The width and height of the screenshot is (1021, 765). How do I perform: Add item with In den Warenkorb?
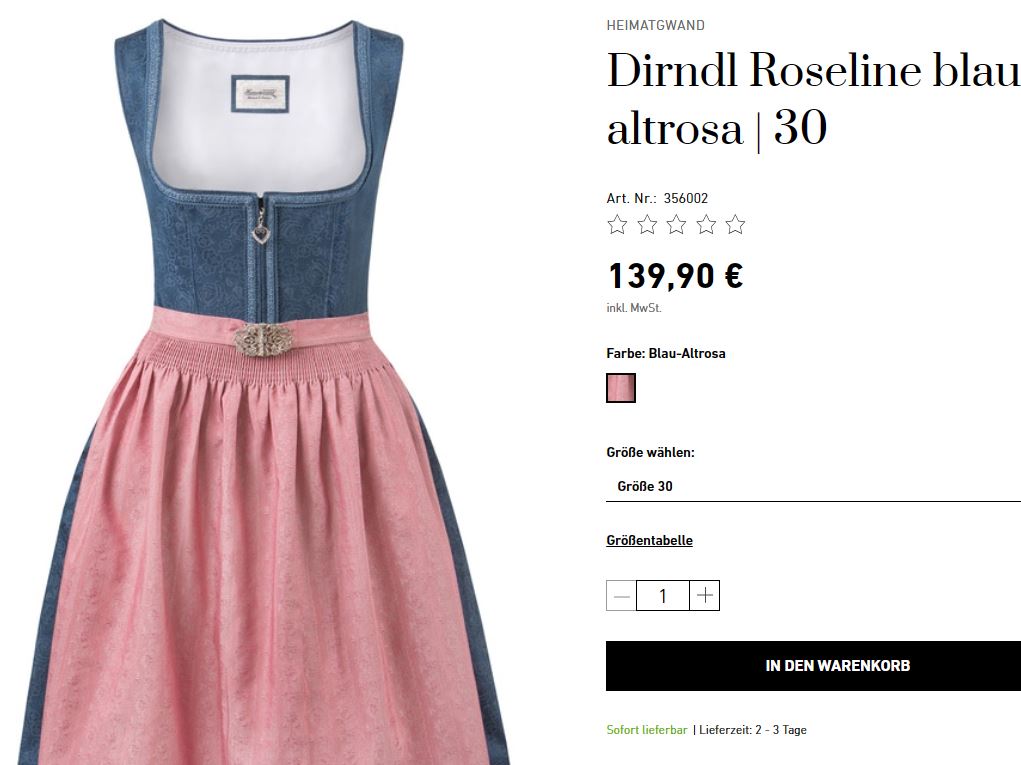point(813,666)
